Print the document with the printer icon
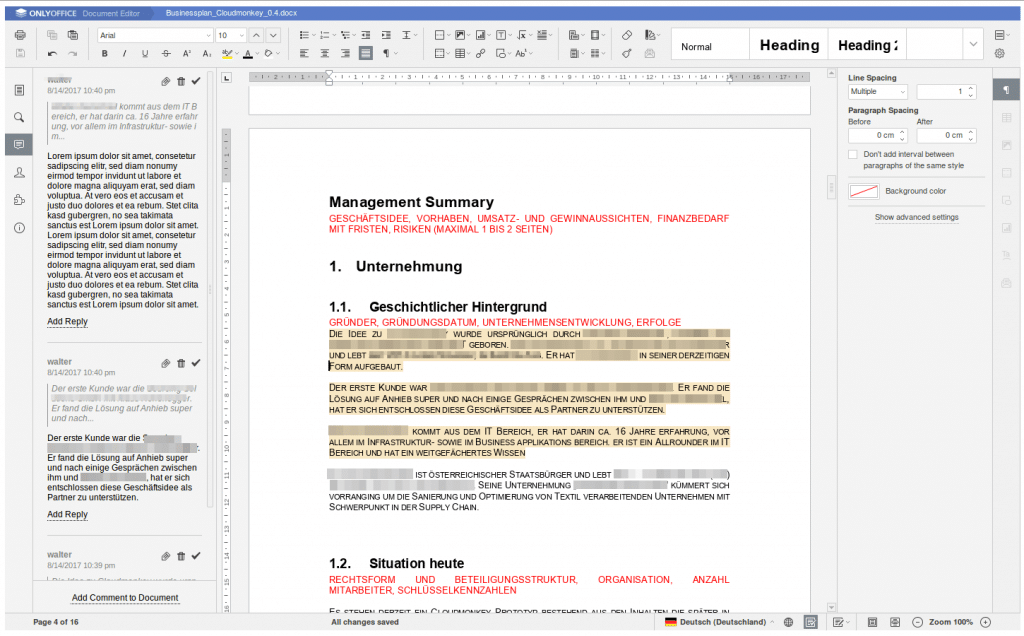The image size is (1024, 636). click(x=20, y=35)
